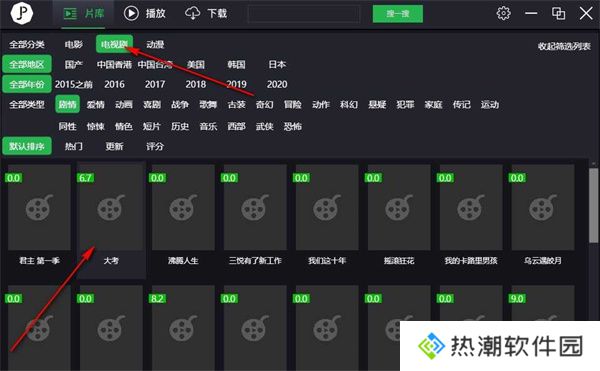600x371 pixels.
Task: Select the 战争 genre filter
Action: point(180,104)
